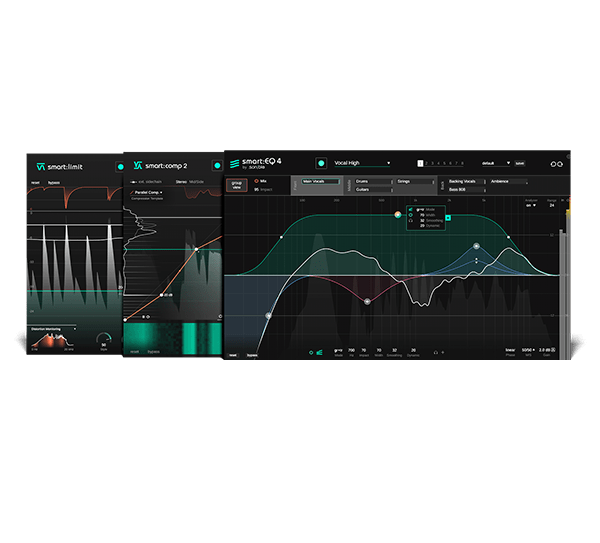Click the 700 Hz frequency value
This screenshot has width=600, height=543.
click(351, 350)
